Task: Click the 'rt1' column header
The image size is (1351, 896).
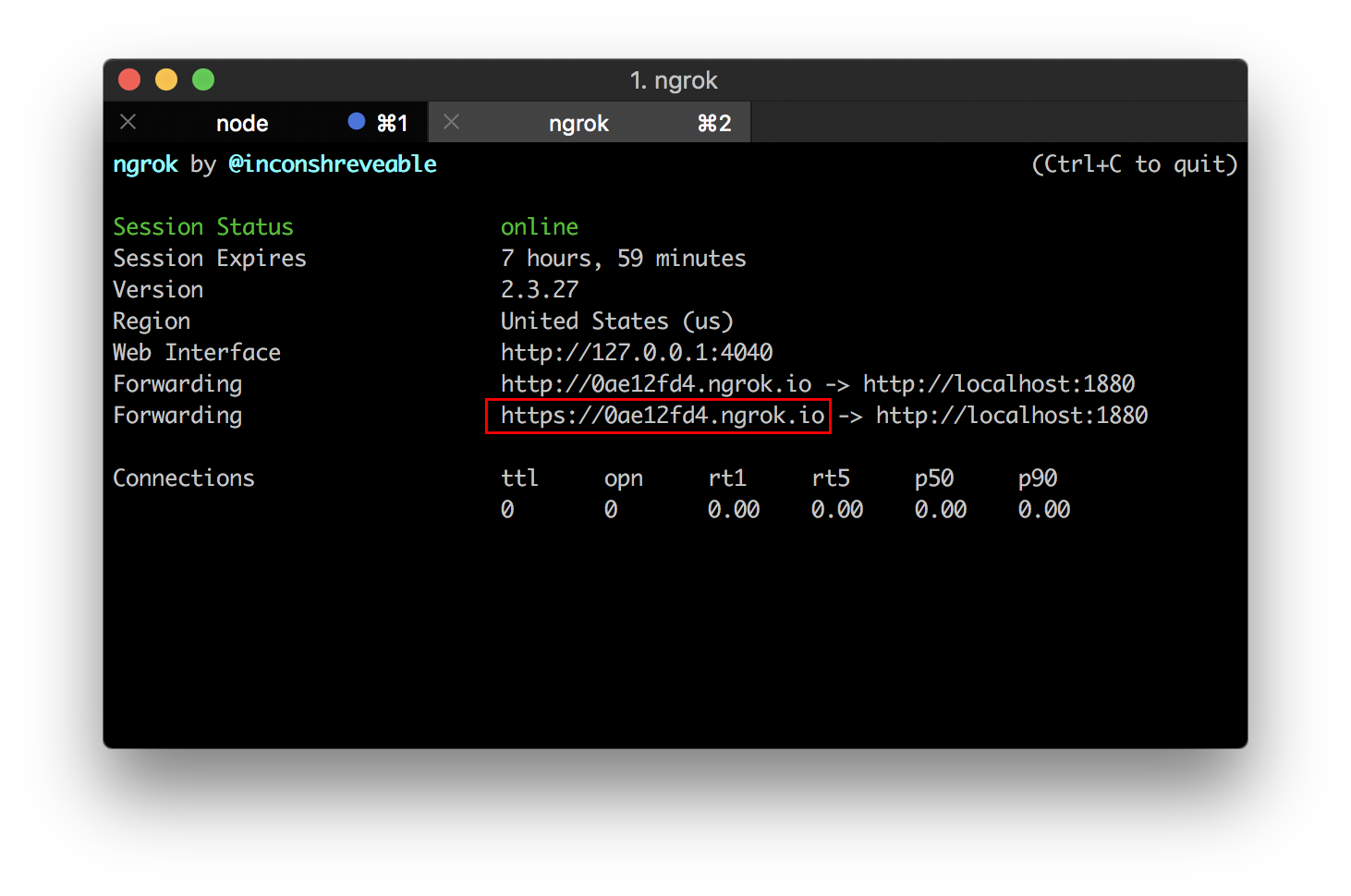Action: pyautogui.click(x=727, y=478)
